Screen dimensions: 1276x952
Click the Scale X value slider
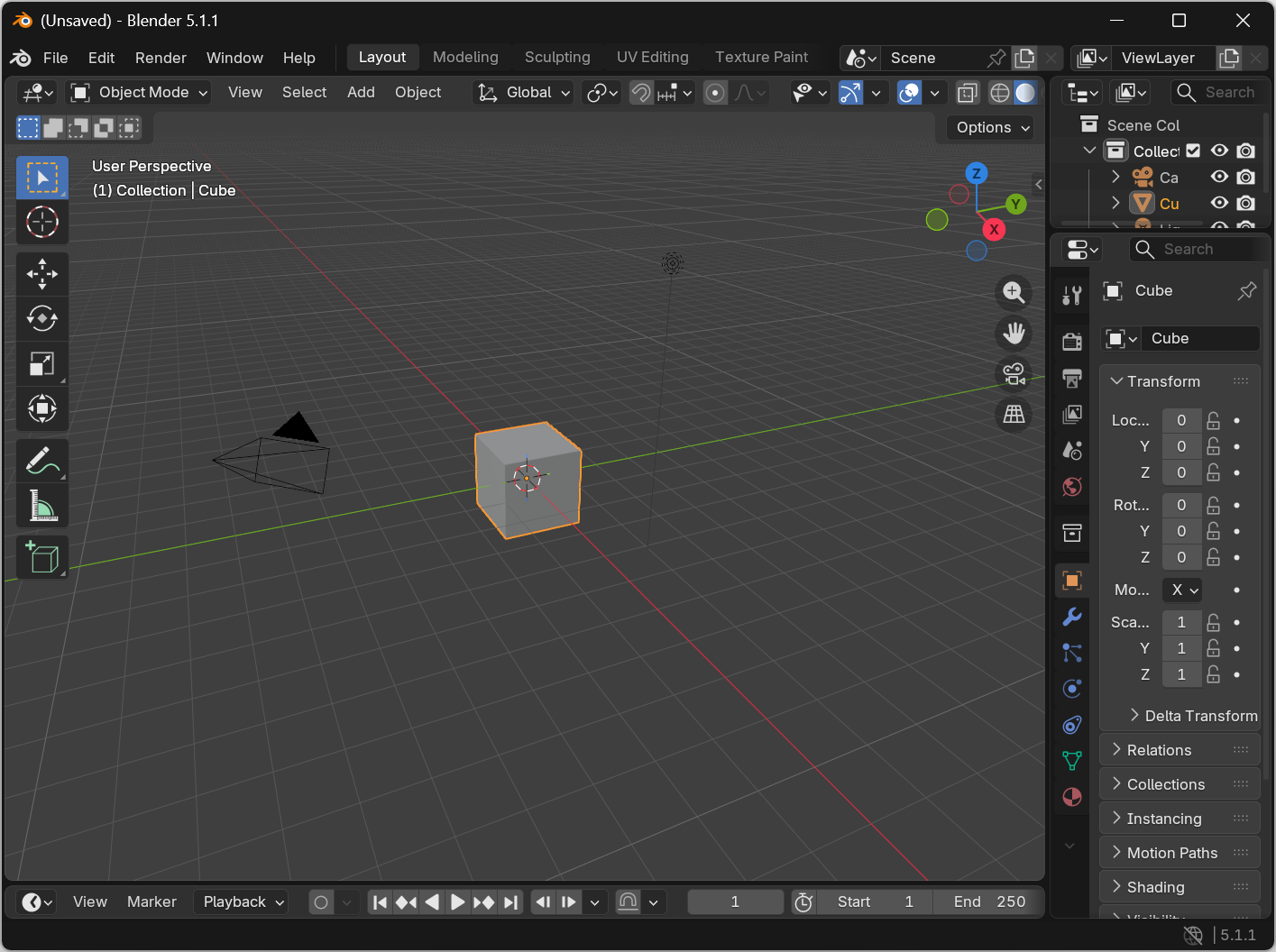point(1181,622)
